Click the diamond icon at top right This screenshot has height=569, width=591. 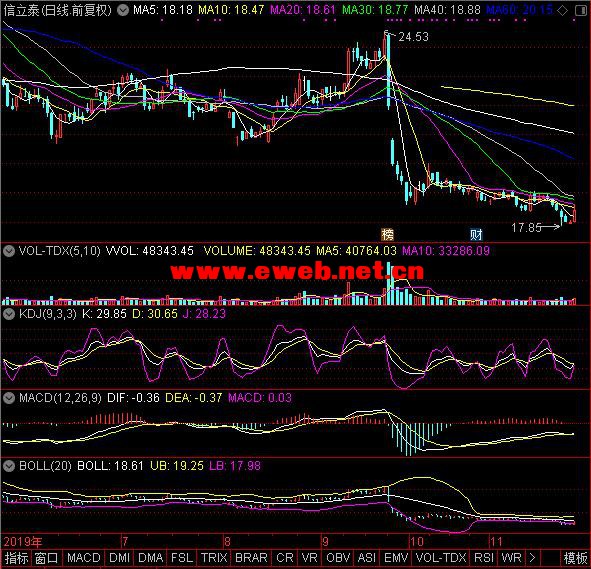(562, 11)
